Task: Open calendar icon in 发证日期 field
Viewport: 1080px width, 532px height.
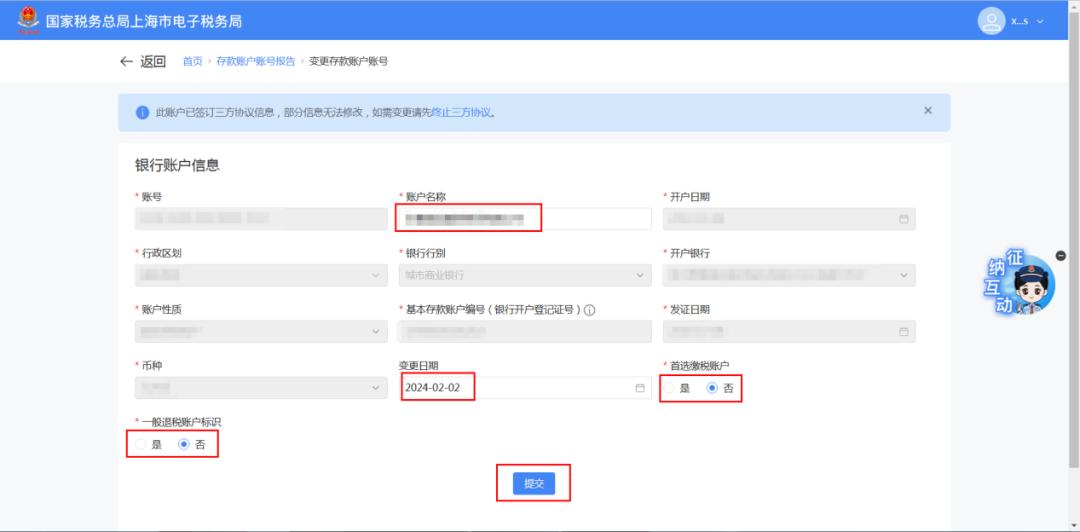Action: pos(904,331)
